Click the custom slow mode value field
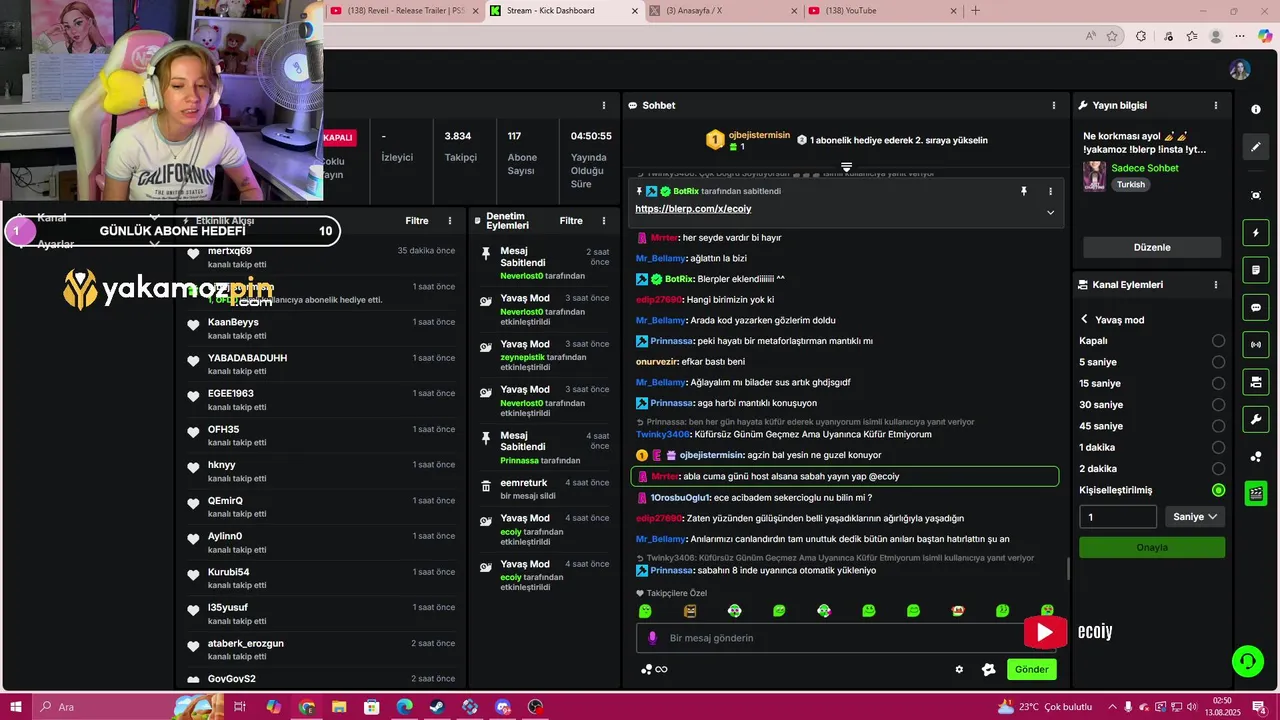The image size is (1280, 720). (1118, 517)
